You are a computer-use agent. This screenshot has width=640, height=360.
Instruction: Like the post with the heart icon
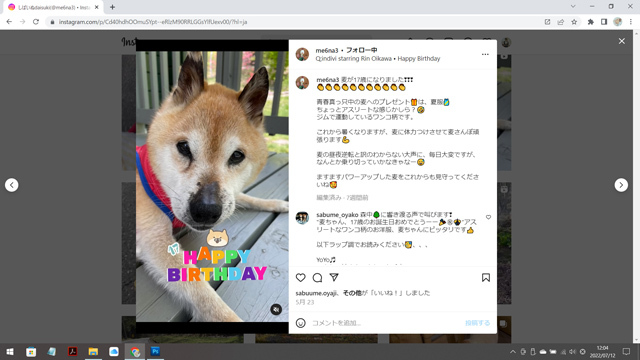(301, 278)
